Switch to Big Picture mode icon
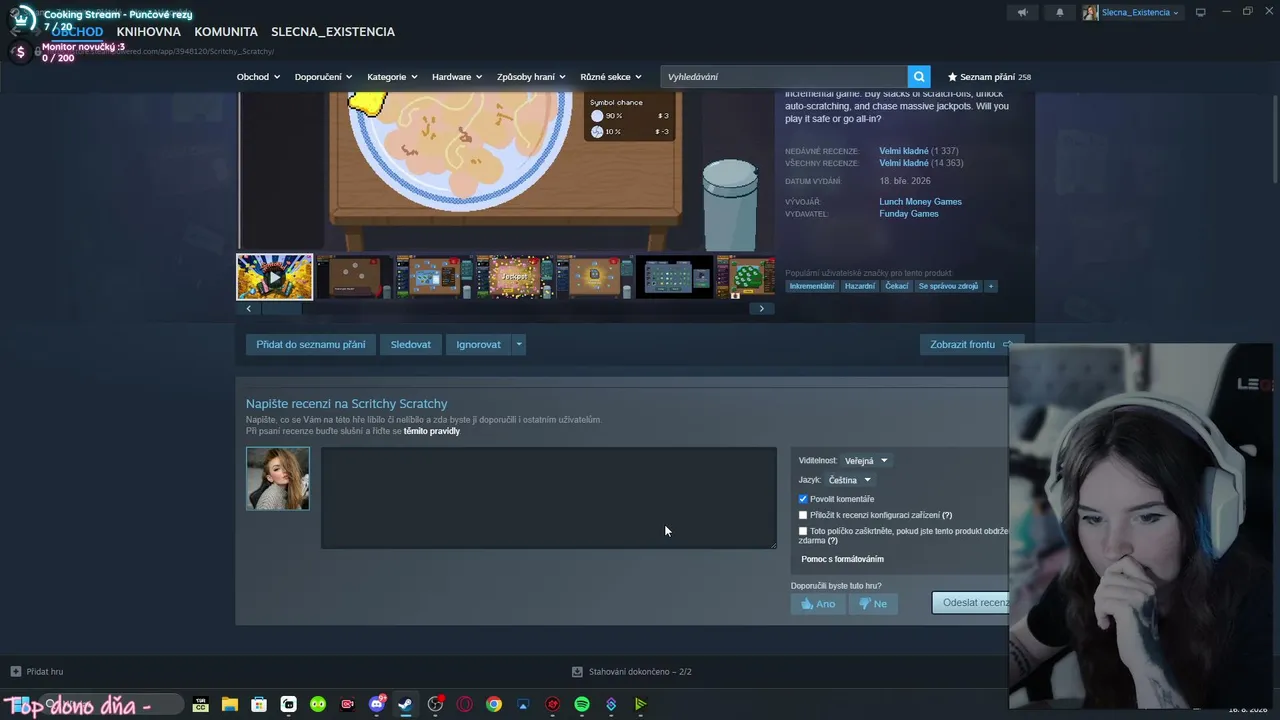The image size is (1280, 720). [1201, 12]
